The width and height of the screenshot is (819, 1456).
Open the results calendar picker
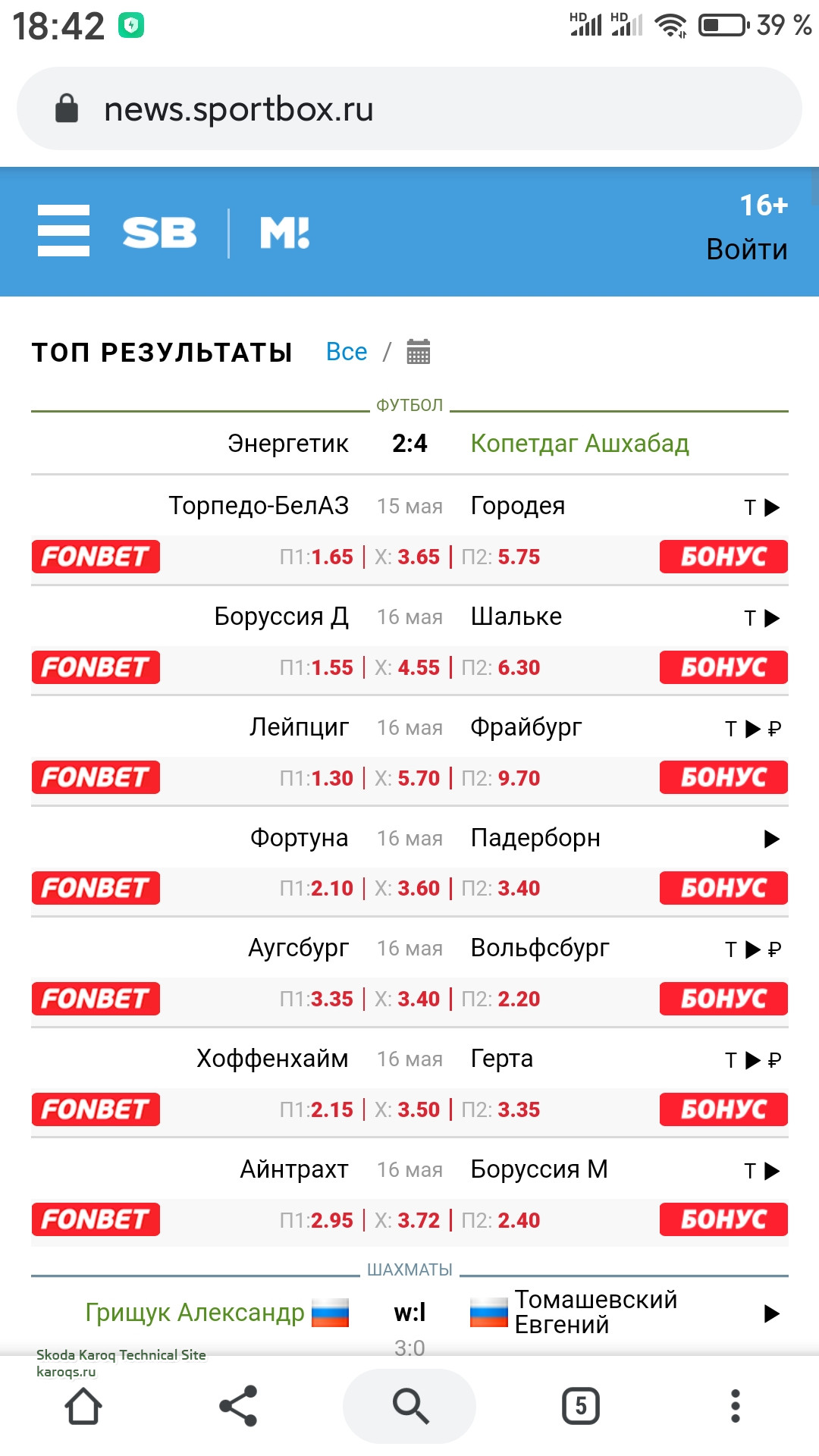[x=418, y=352]
